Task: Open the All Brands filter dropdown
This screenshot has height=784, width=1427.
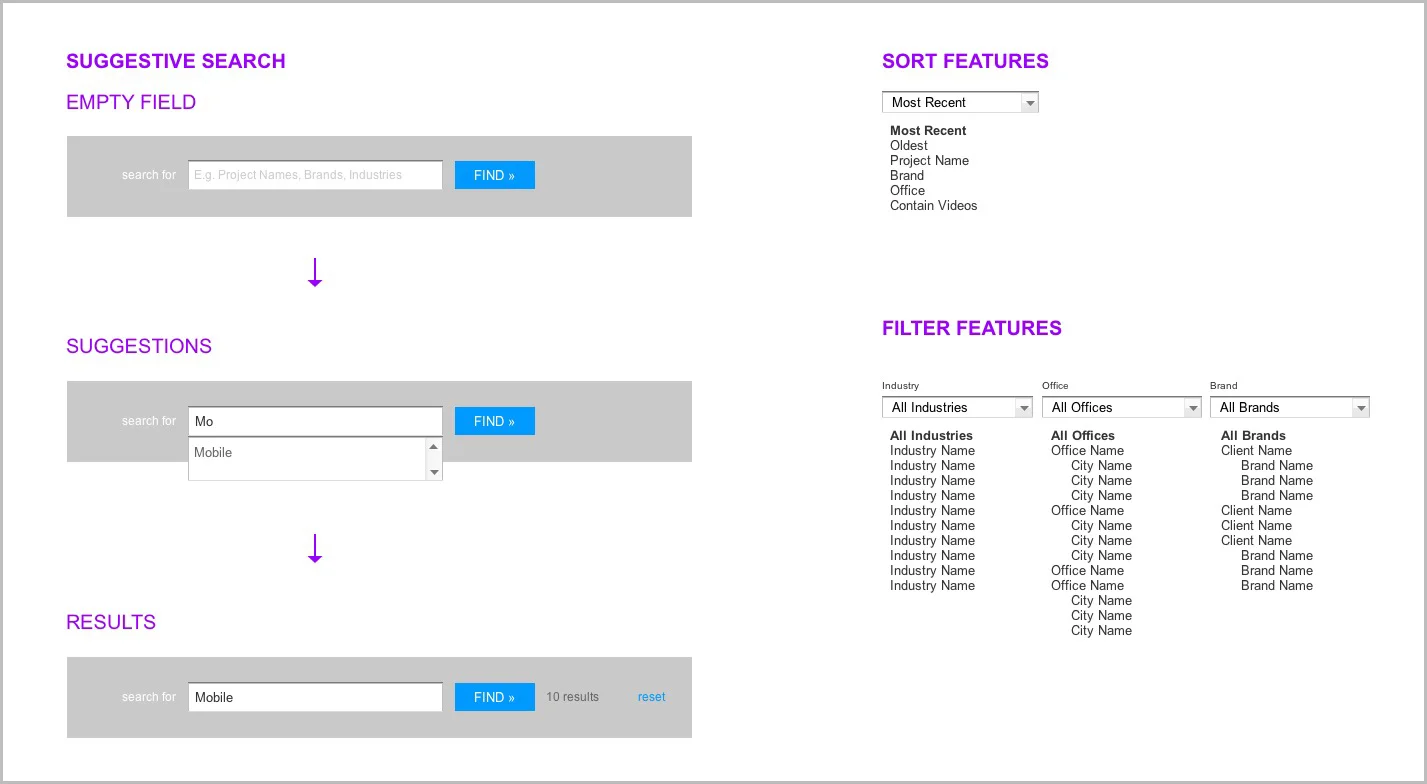Action: tap(1360, 407)
